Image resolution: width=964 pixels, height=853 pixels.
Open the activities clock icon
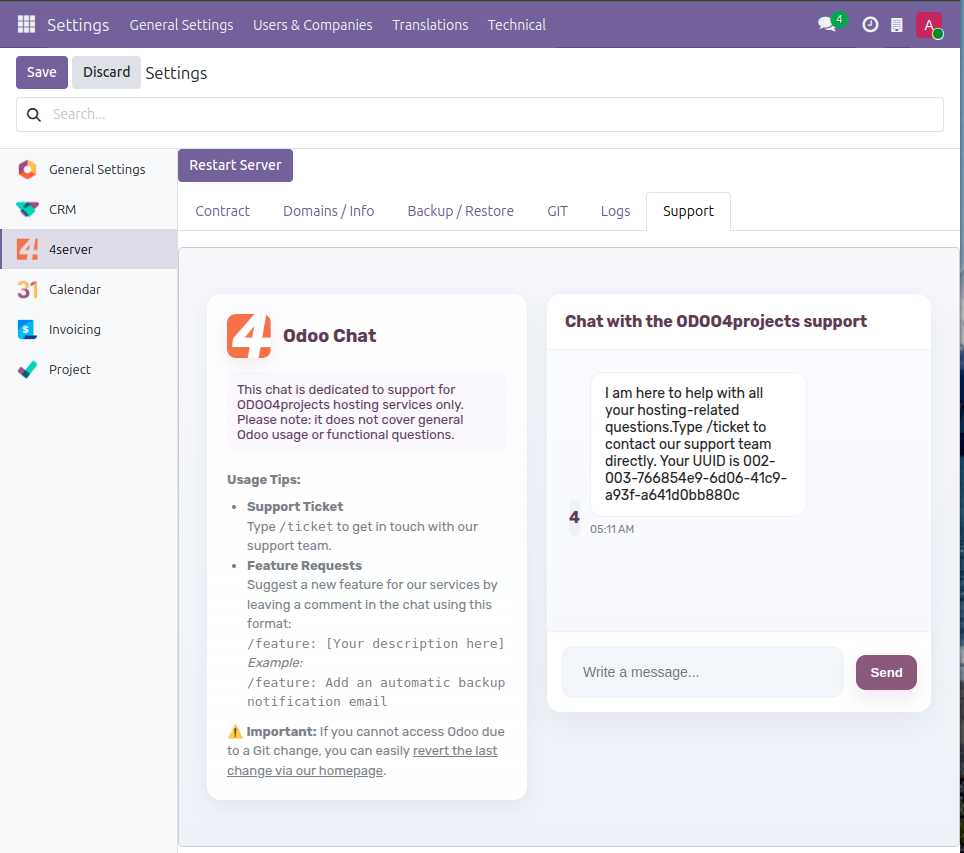870,24
